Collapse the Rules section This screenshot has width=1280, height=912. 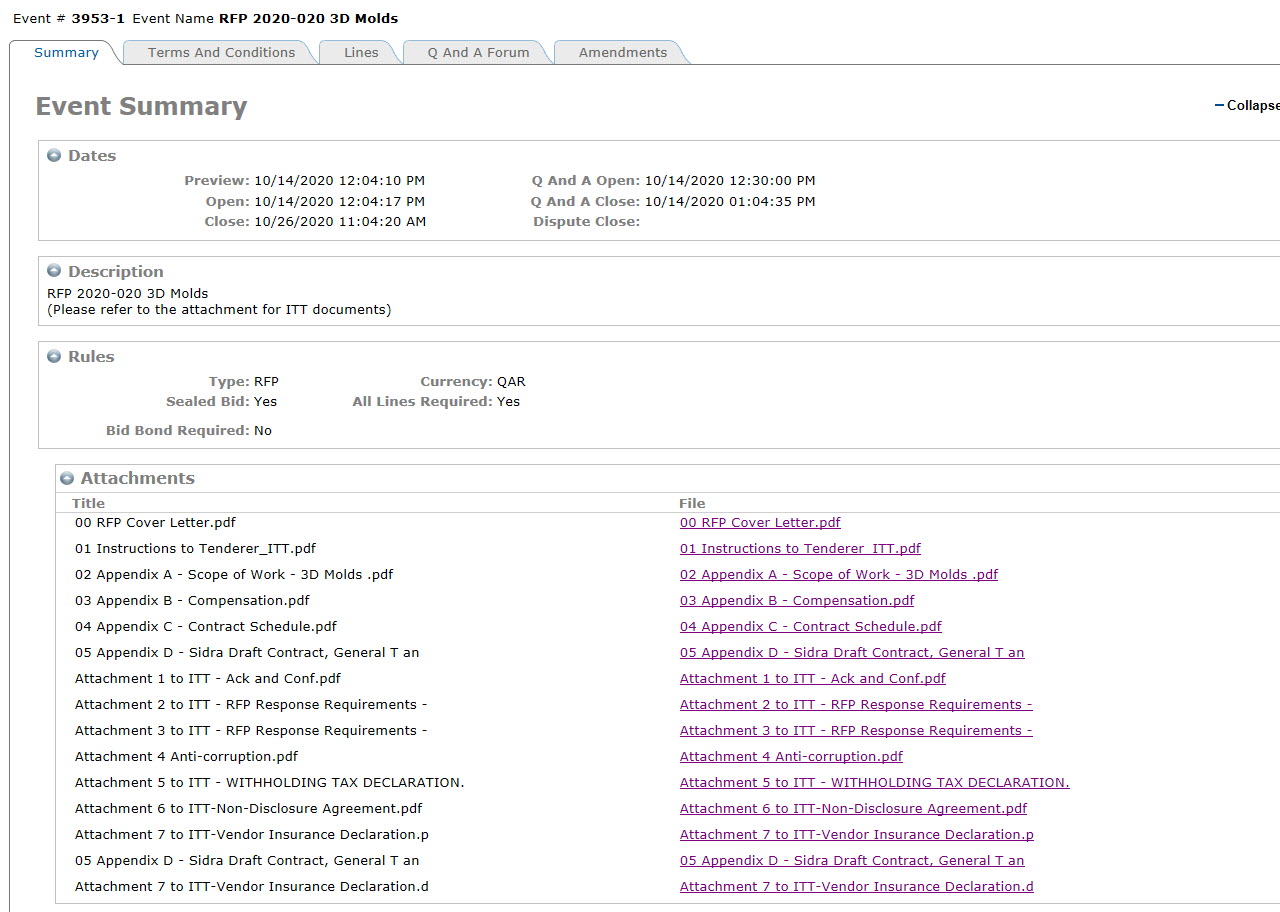(54, 356)
